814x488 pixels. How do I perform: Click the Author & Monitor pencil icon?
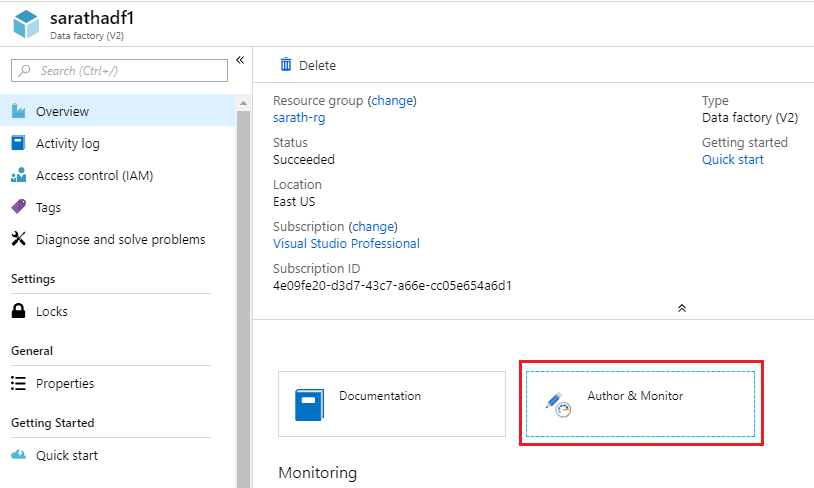[558, 404]
